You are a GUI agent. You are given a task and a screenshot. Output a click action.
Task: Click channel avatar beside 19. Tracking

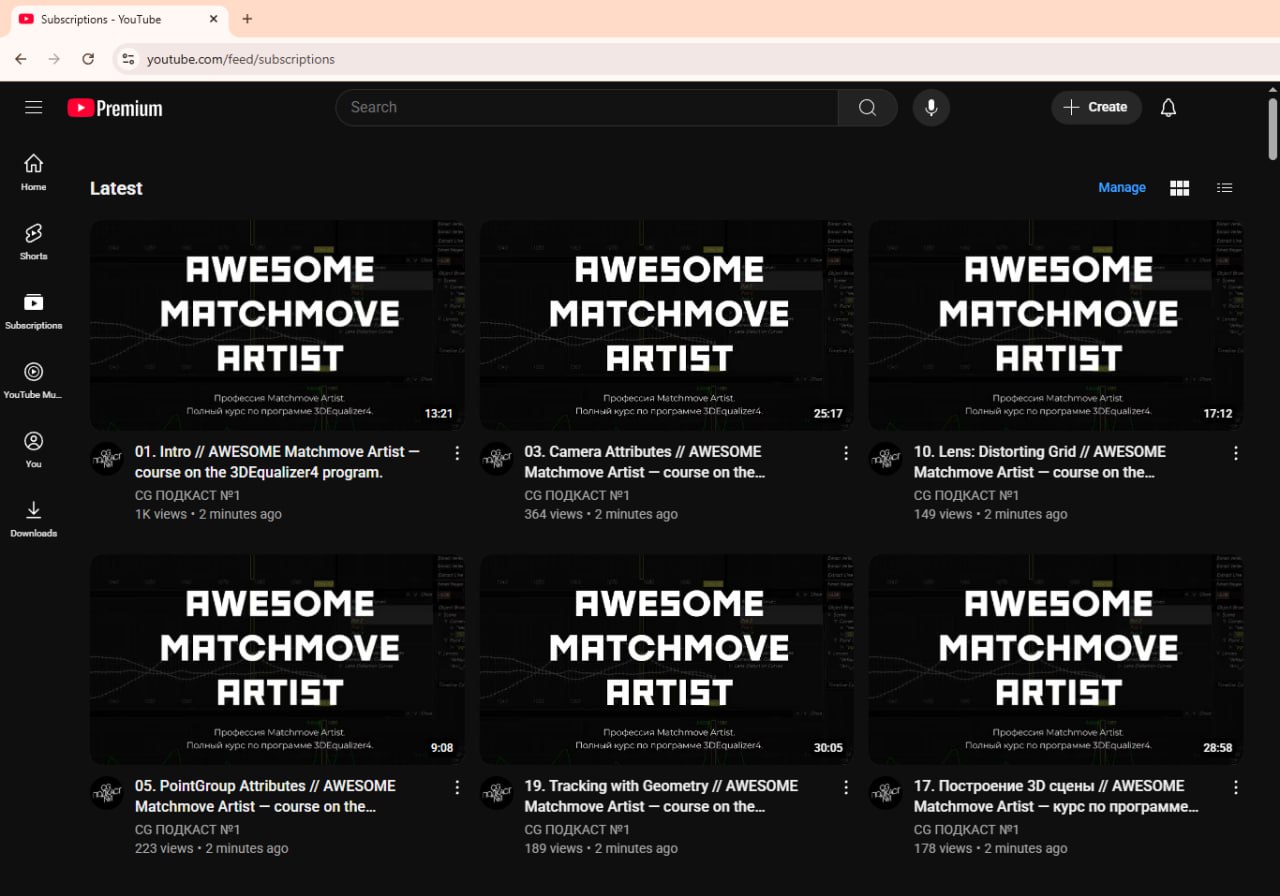tap(497, 793)
